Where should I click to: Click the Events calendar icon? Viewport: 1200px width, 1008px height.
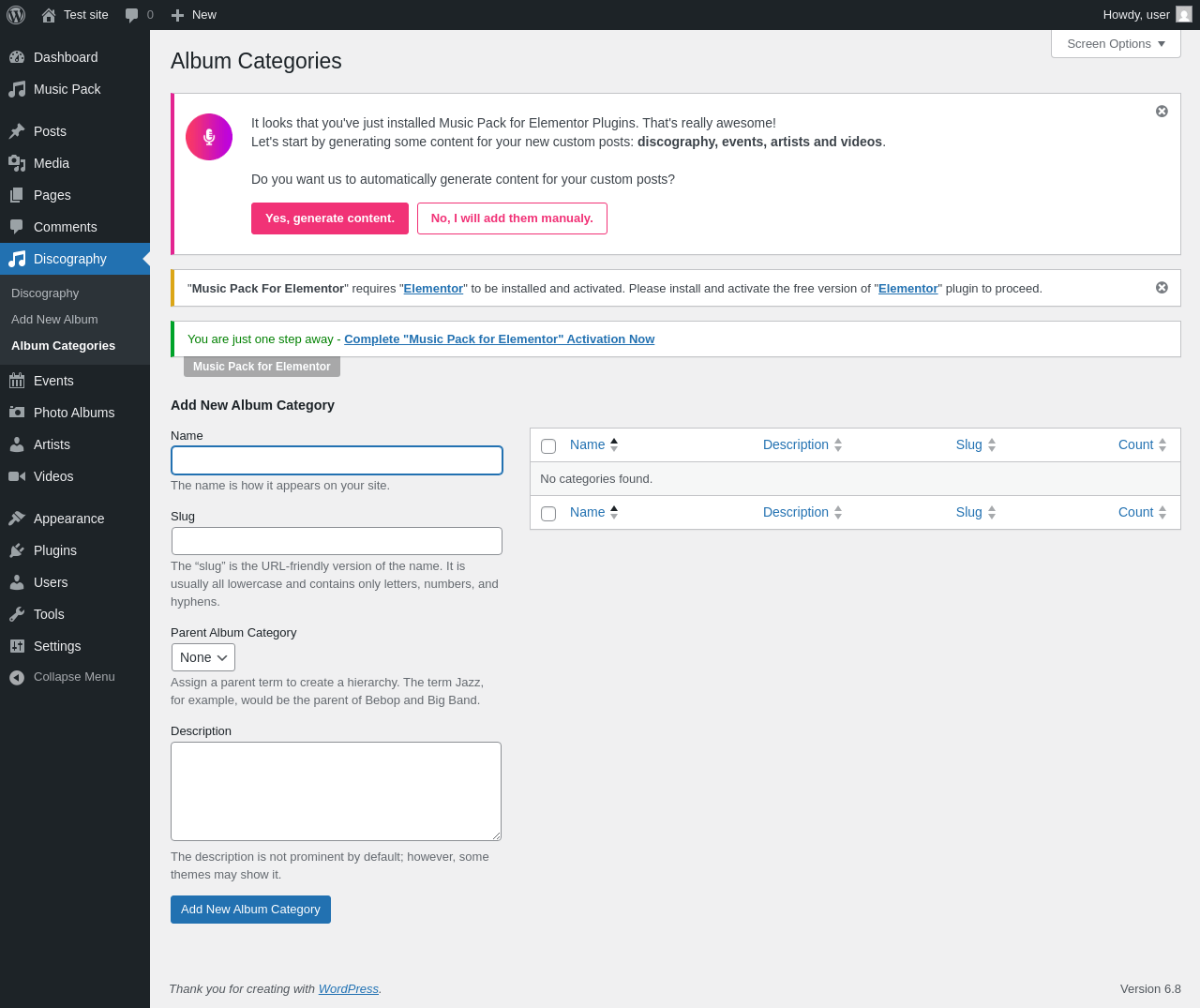[17, 381]
